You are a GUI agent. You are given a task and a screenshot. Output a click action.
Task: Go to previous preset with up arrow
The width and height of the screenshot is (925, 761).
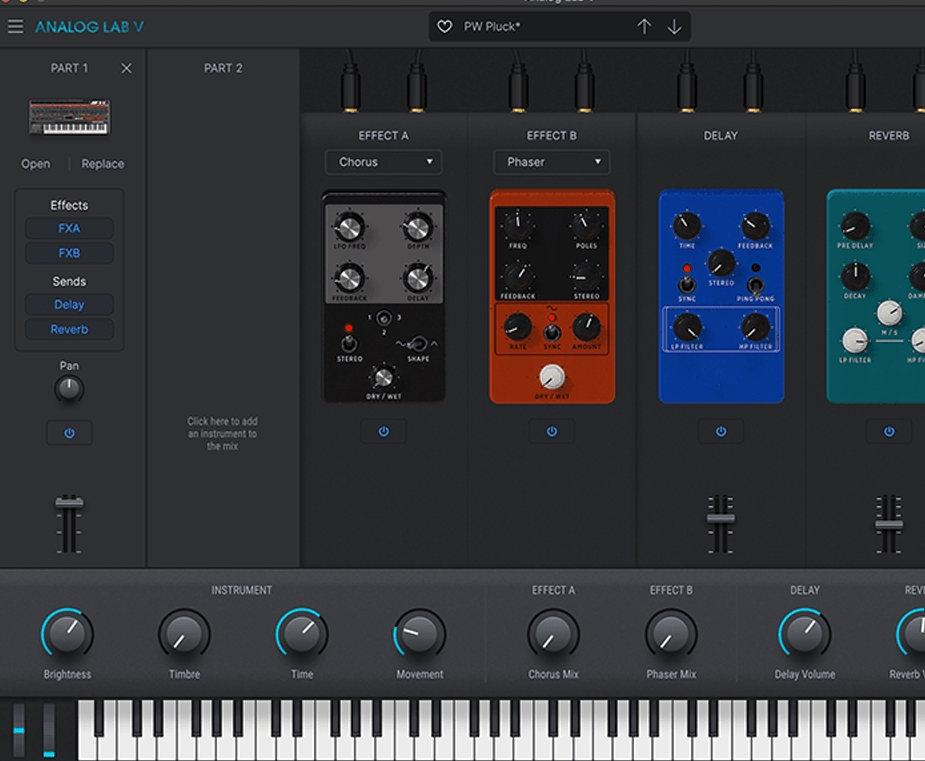(x=644, y=27)
